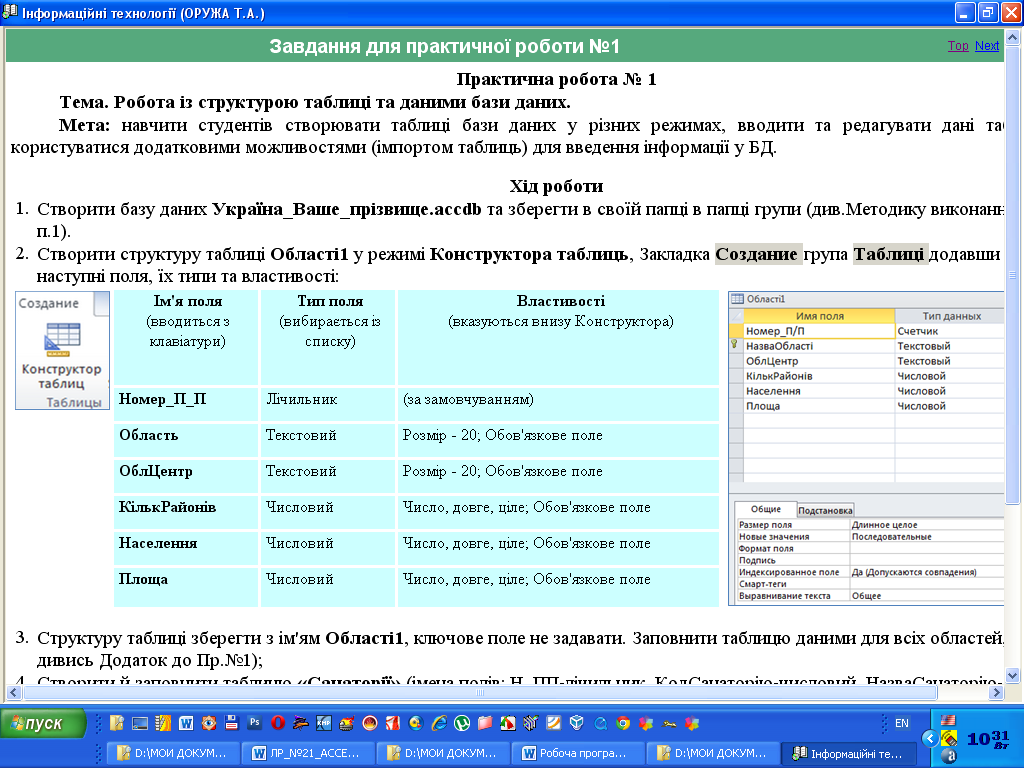
Task: Click the horizontal scrollbar right arrow
Action: click(x=996, y=692)
